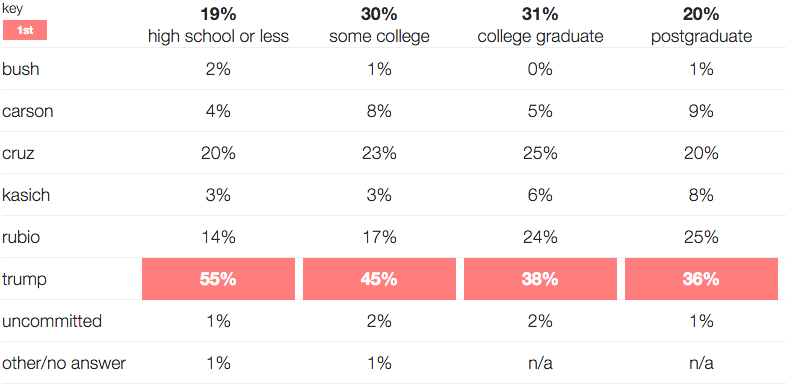
Task: Select the 'some college' column header
Action: (379, 37)
